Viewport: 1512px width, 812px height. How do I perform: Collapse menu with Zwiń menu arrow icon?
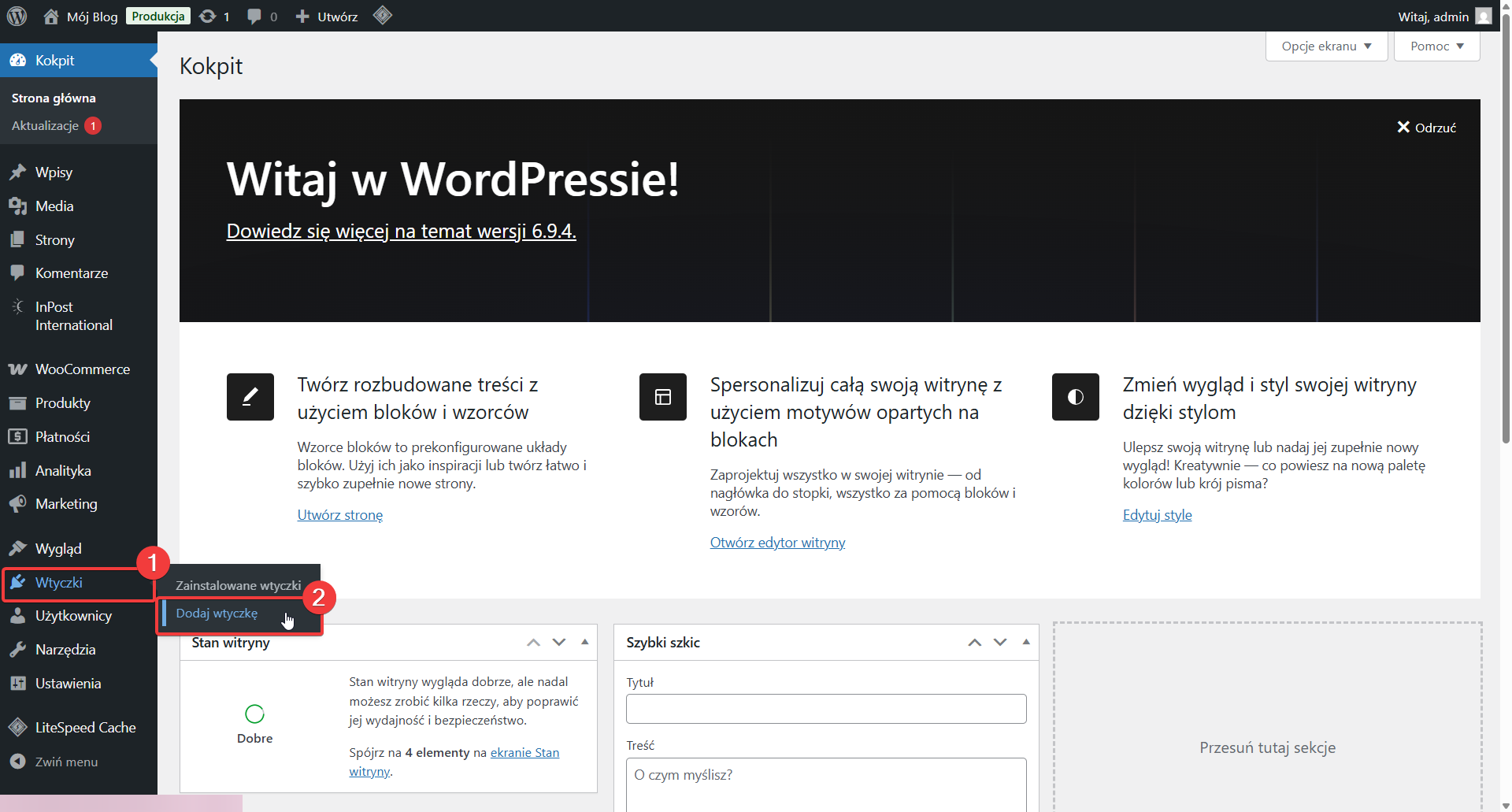[17, 762]
